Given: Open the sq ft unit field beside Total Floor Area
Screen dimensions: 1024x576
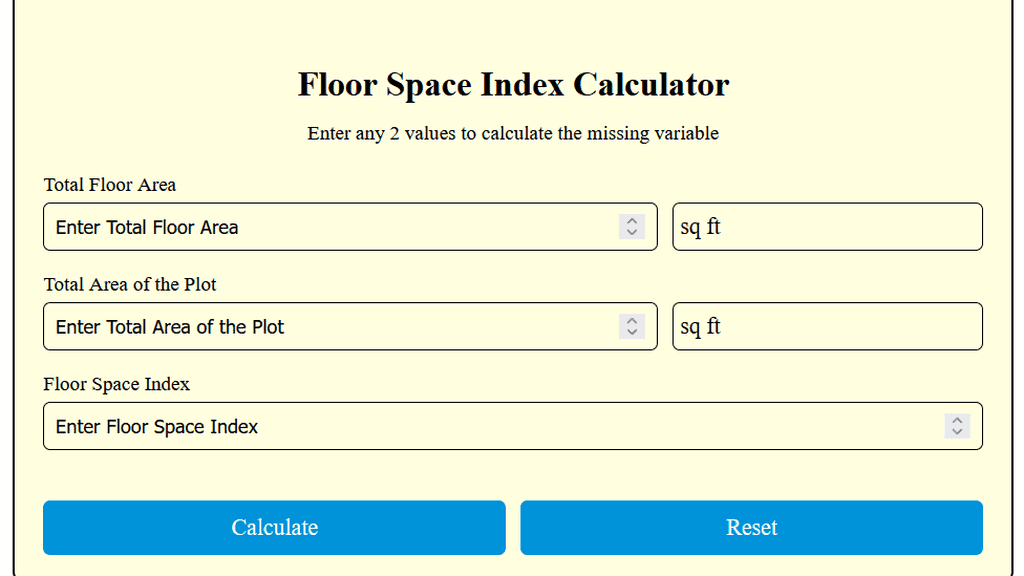Looking at the screenshot, I should [x=827, y=226].
